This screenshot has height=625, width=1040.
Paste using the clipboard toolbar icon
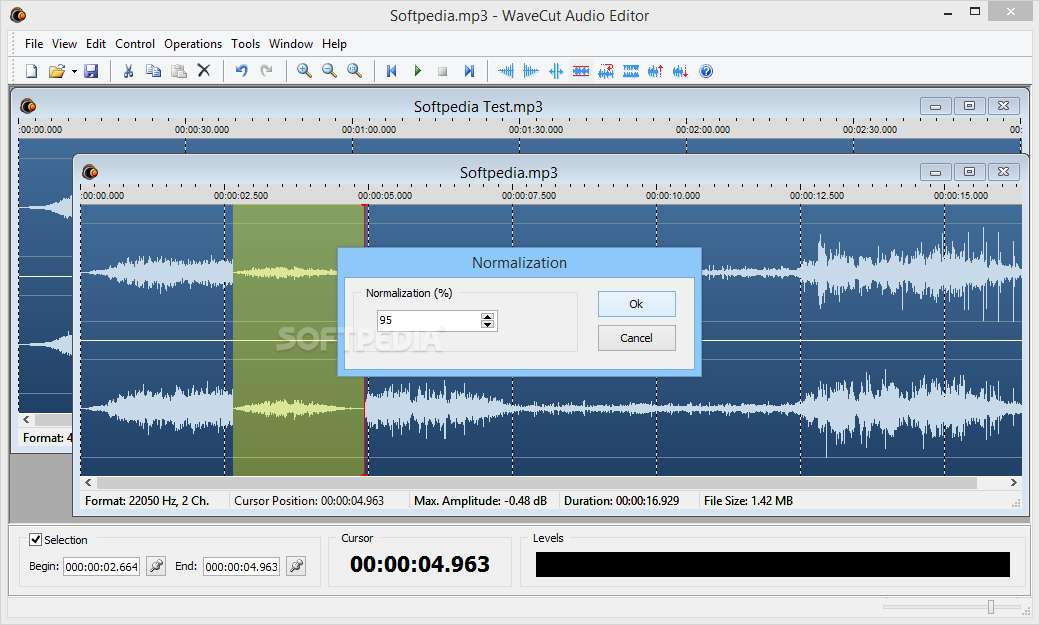(x=178, y=71)
